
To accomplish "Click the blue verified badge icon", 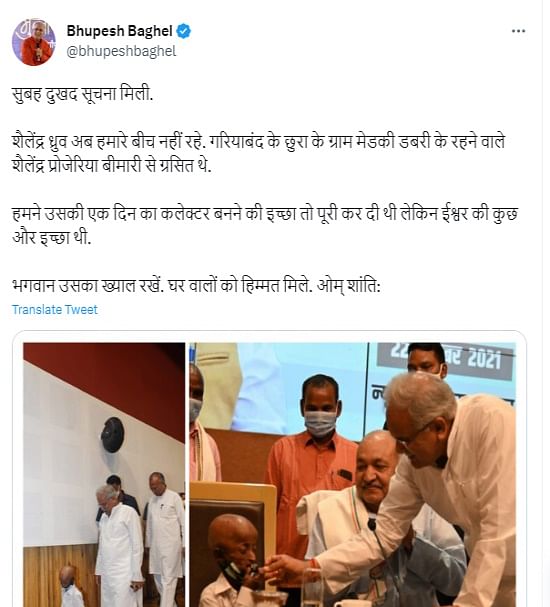I will point(183,31).
